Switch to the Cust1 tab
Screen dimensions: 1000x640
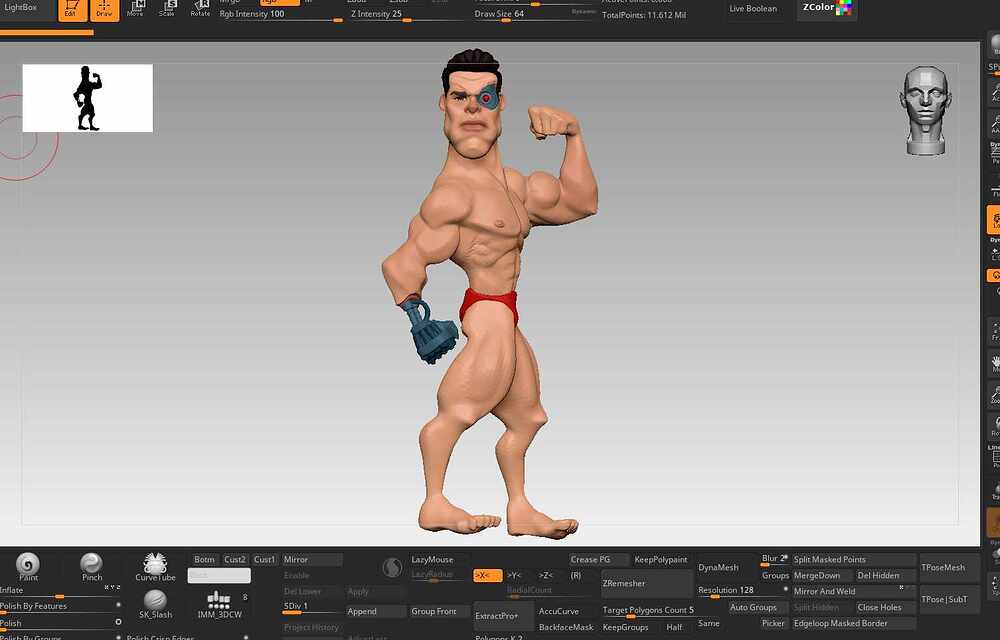(265, 560)
